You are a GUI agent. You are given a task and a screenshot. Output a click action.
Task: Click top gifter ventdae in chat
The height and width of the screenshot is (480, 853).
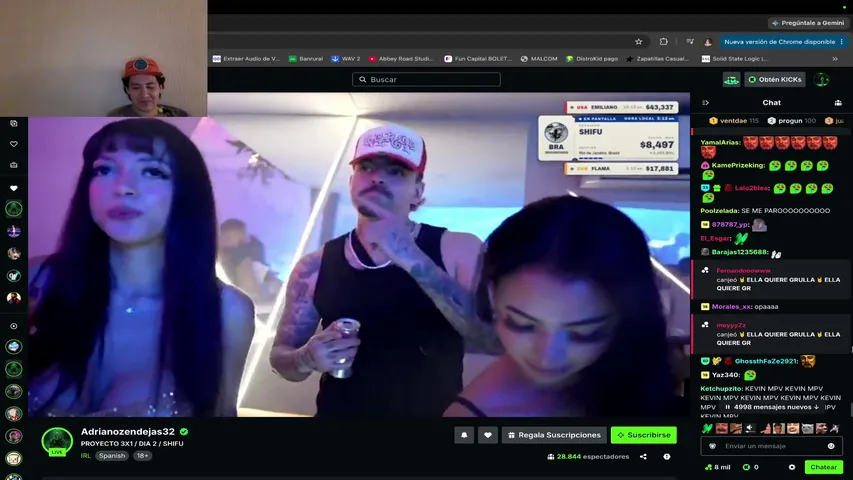tap(733, 121)
